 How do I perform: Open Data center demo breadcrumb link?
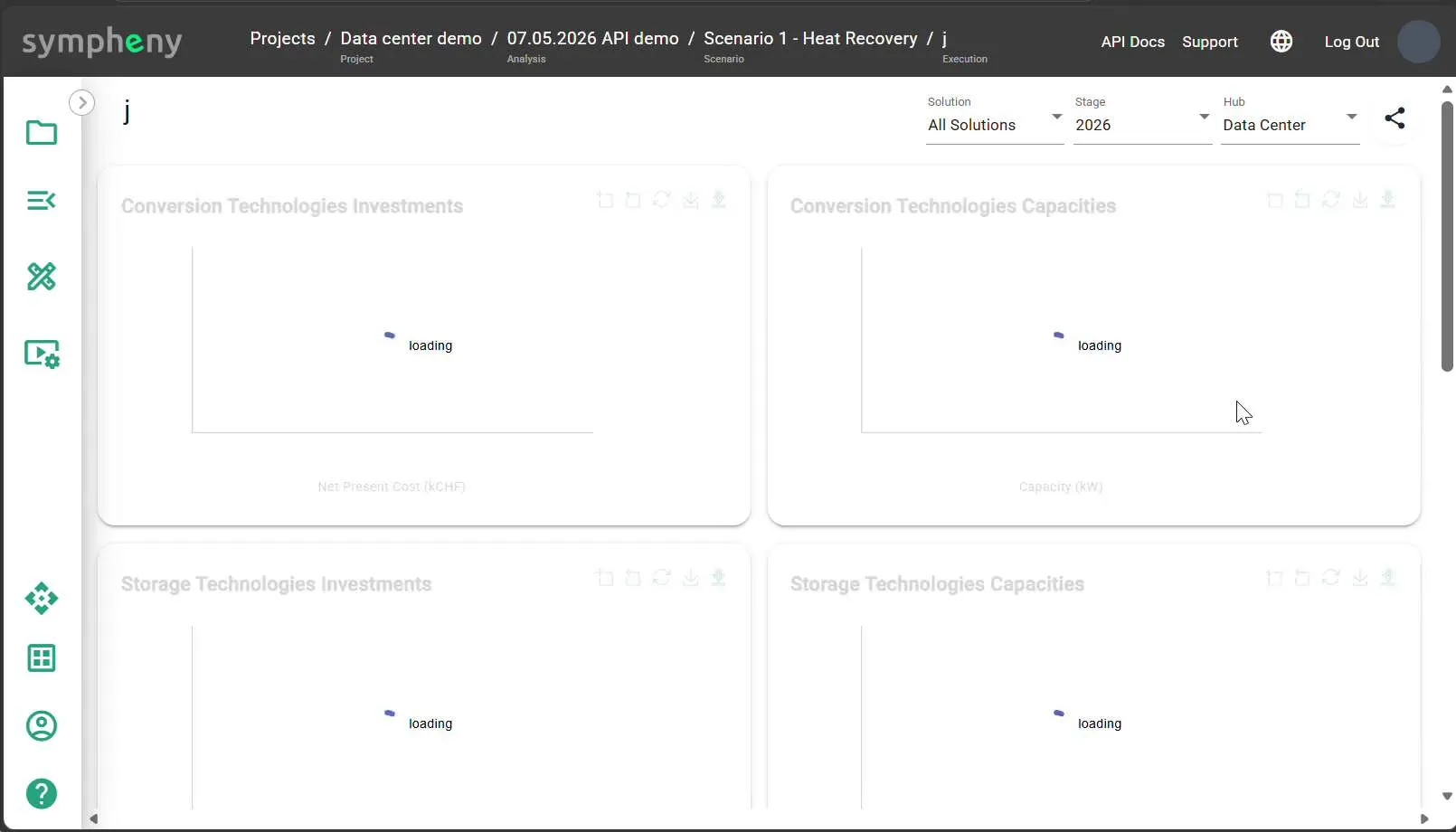411,38
